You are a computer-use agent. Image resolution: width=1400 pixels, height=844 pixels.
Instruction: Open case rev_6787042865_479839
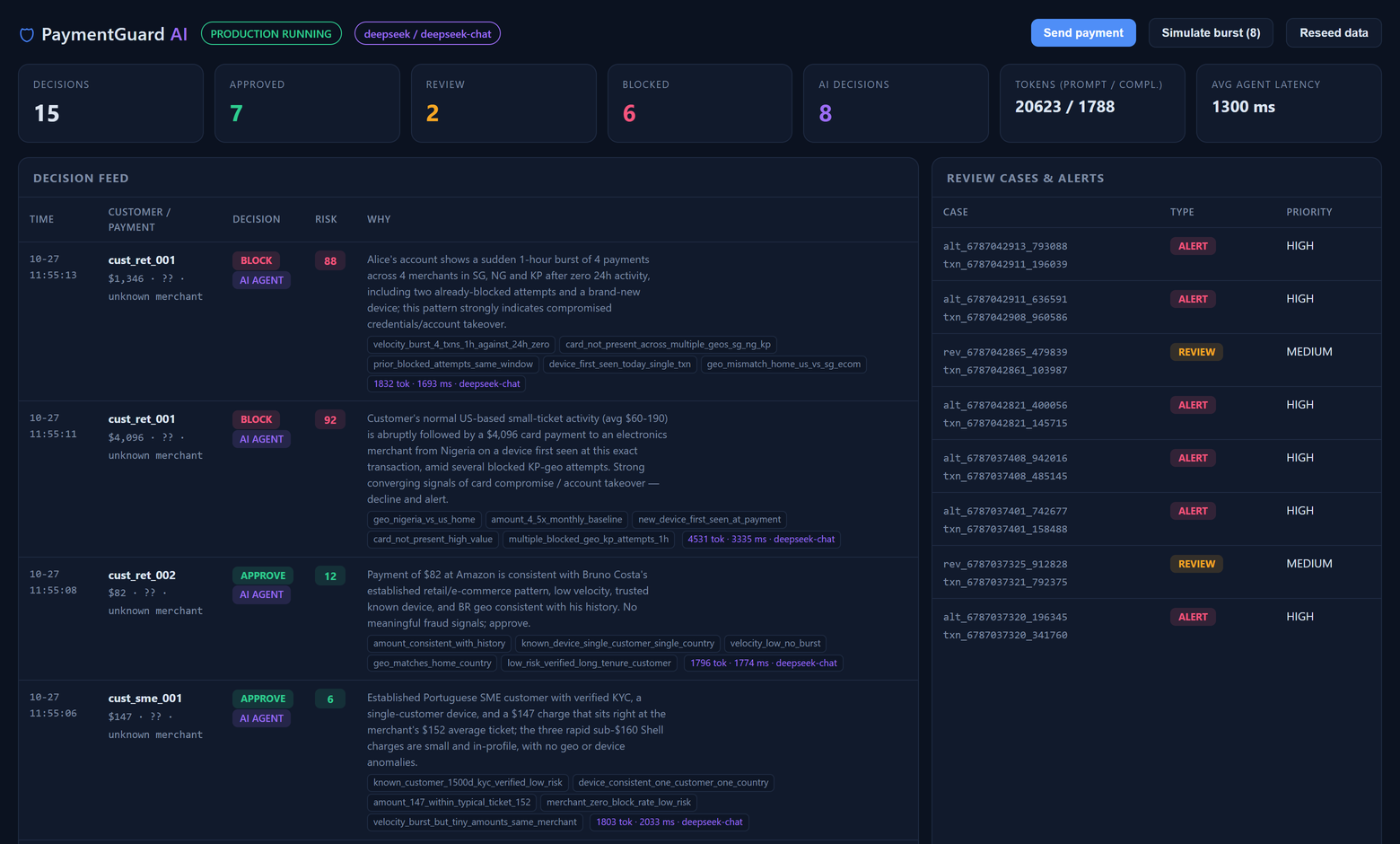[x=1005, y=352]
